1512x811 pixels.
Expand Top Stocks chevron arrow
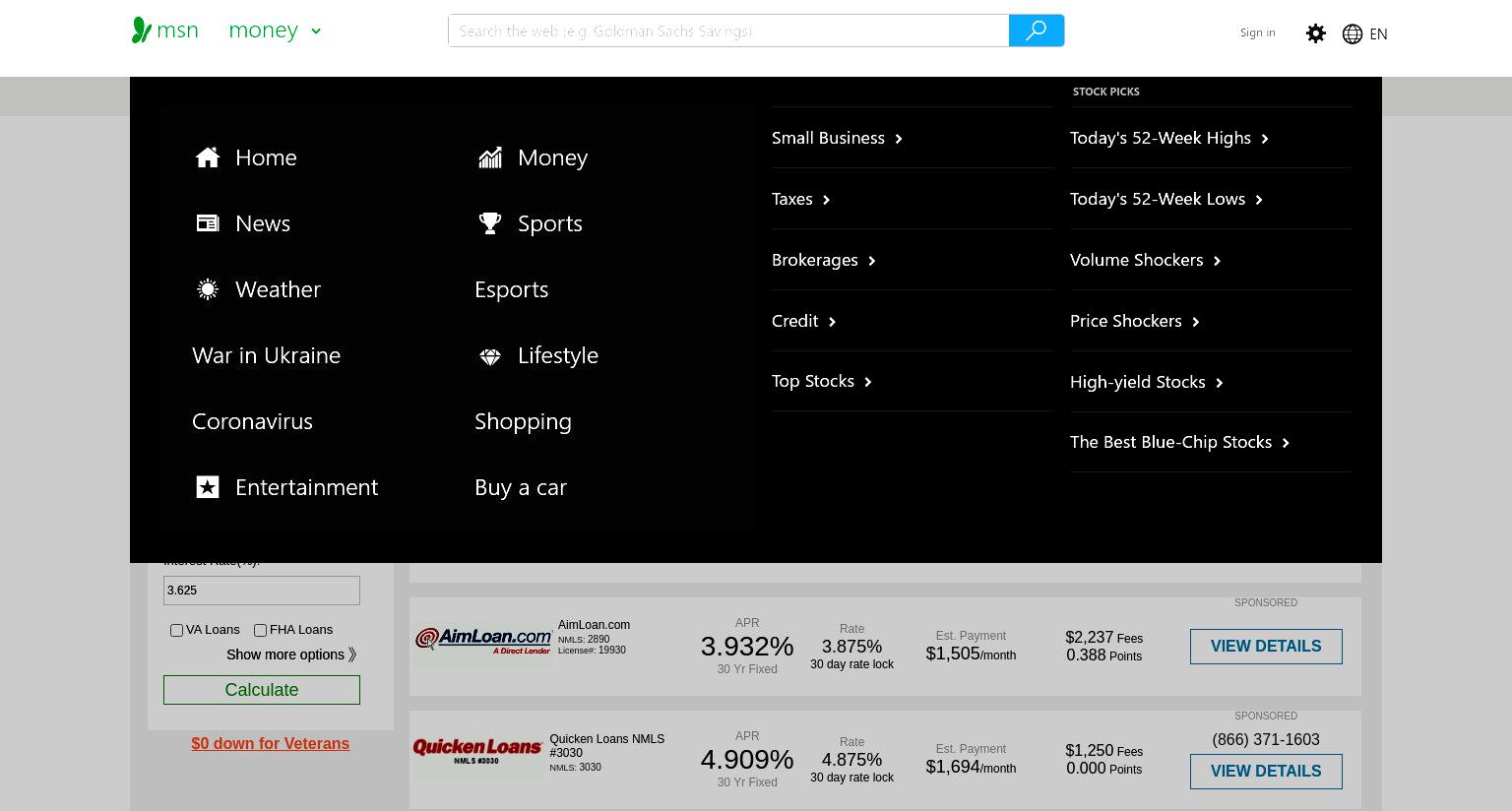point(868,382)
